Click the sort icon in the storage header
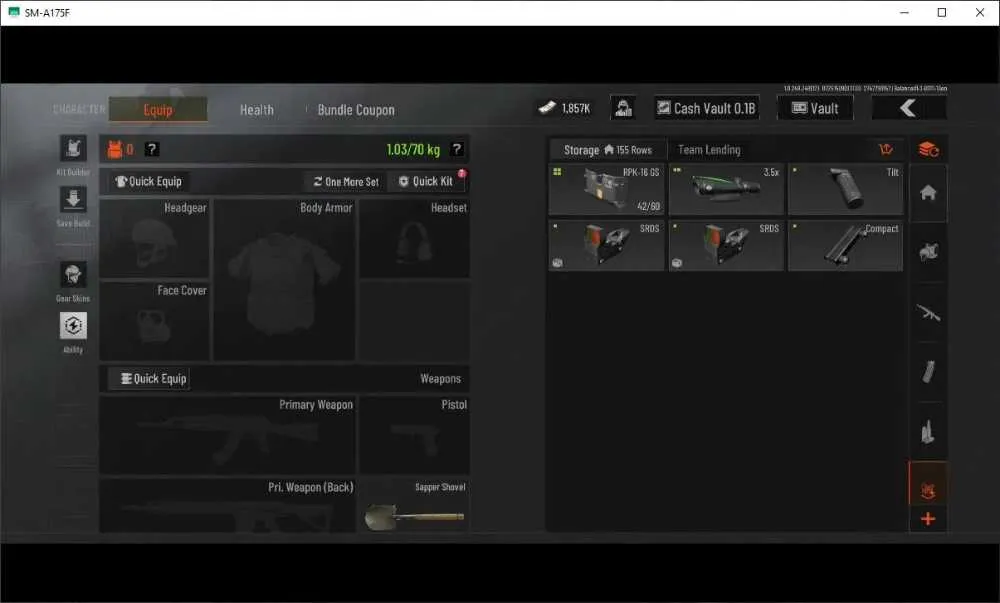The width and height of the screenshot is (1000, 603). (886, 149)
